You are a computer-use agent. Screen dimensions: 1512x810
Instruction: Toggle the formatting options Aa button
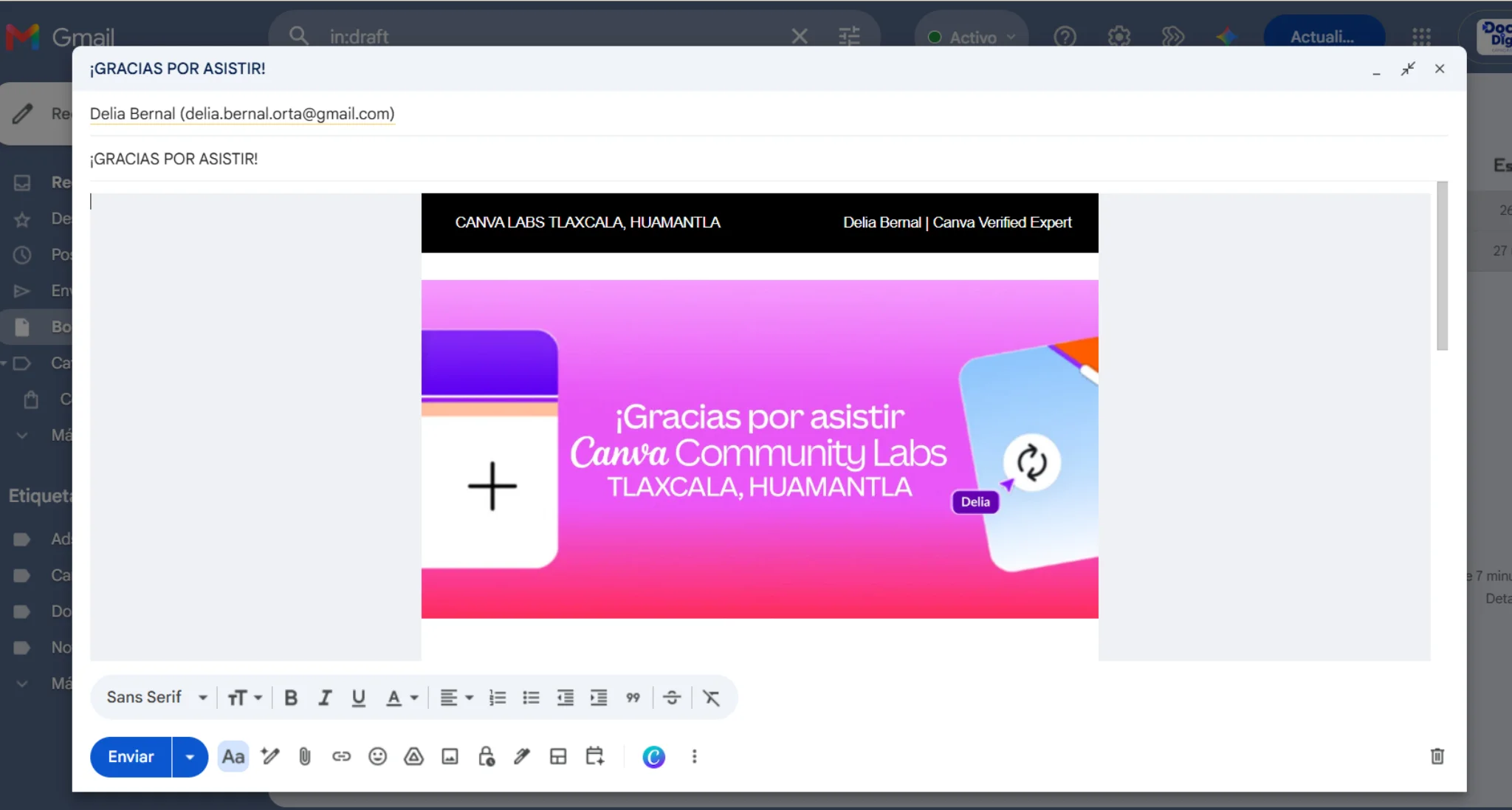click(233, 757)
